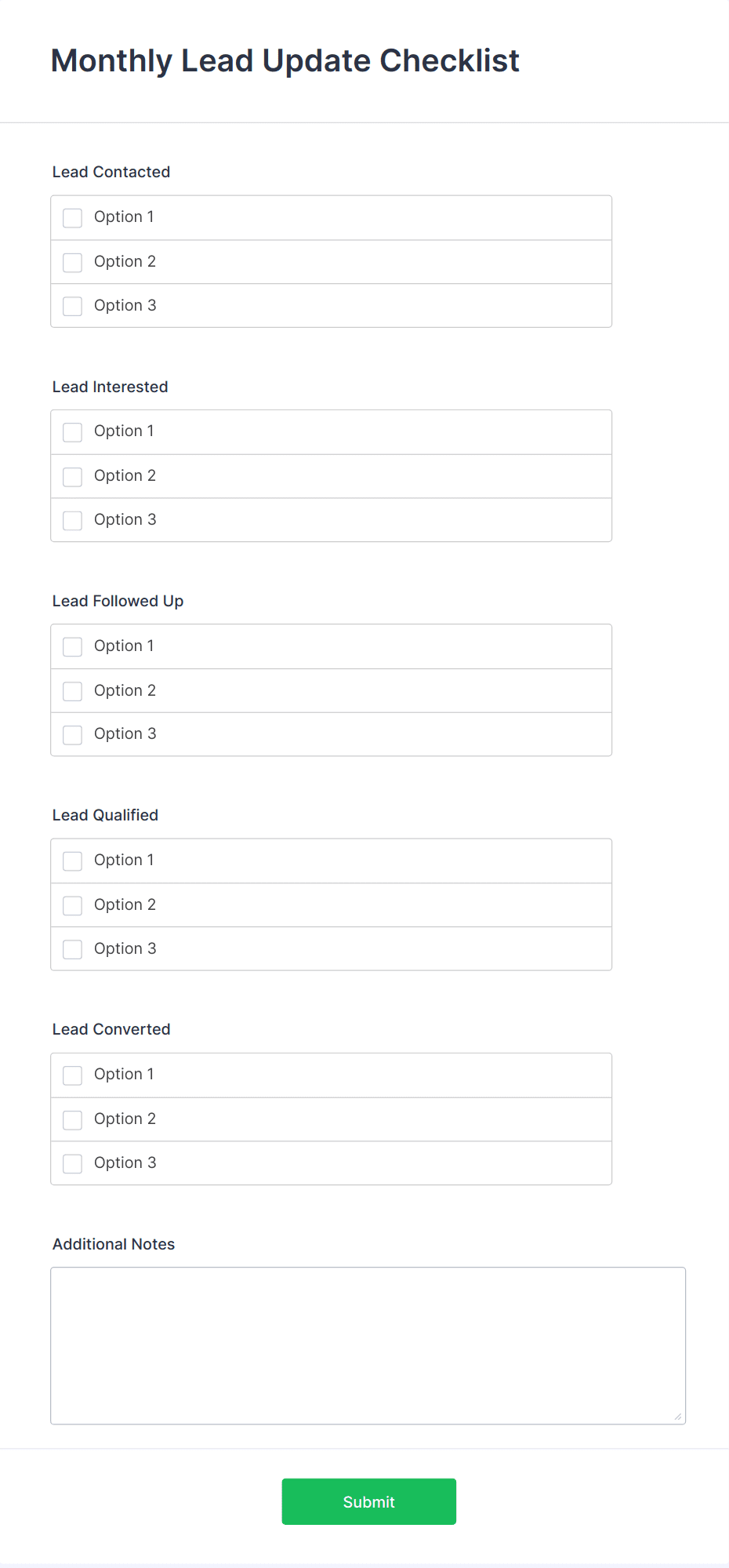Screen dimensions: 729x1568
Task: Tick Option 2 under Lead Contacted
Action: click(x=73, y=262)
